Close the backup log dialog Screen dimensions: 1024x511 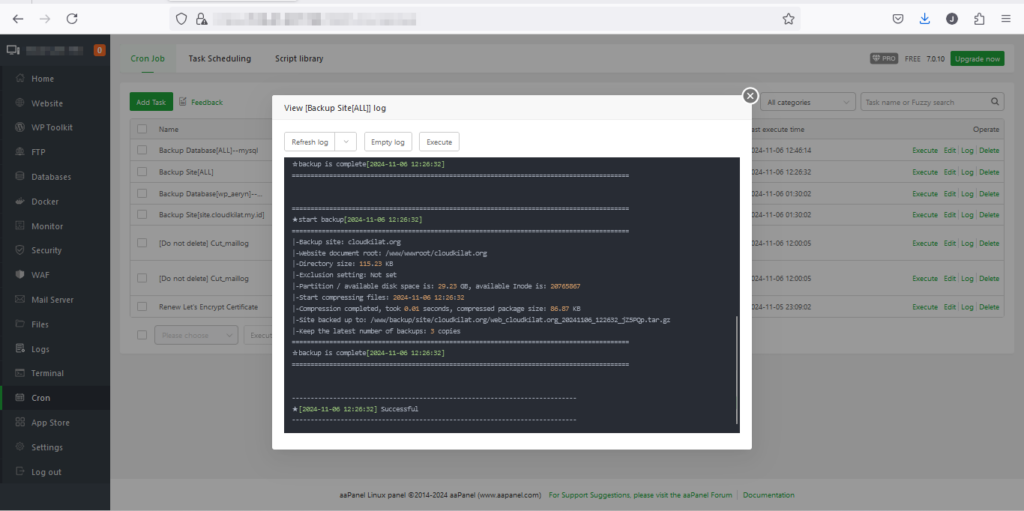pos(750,95)
